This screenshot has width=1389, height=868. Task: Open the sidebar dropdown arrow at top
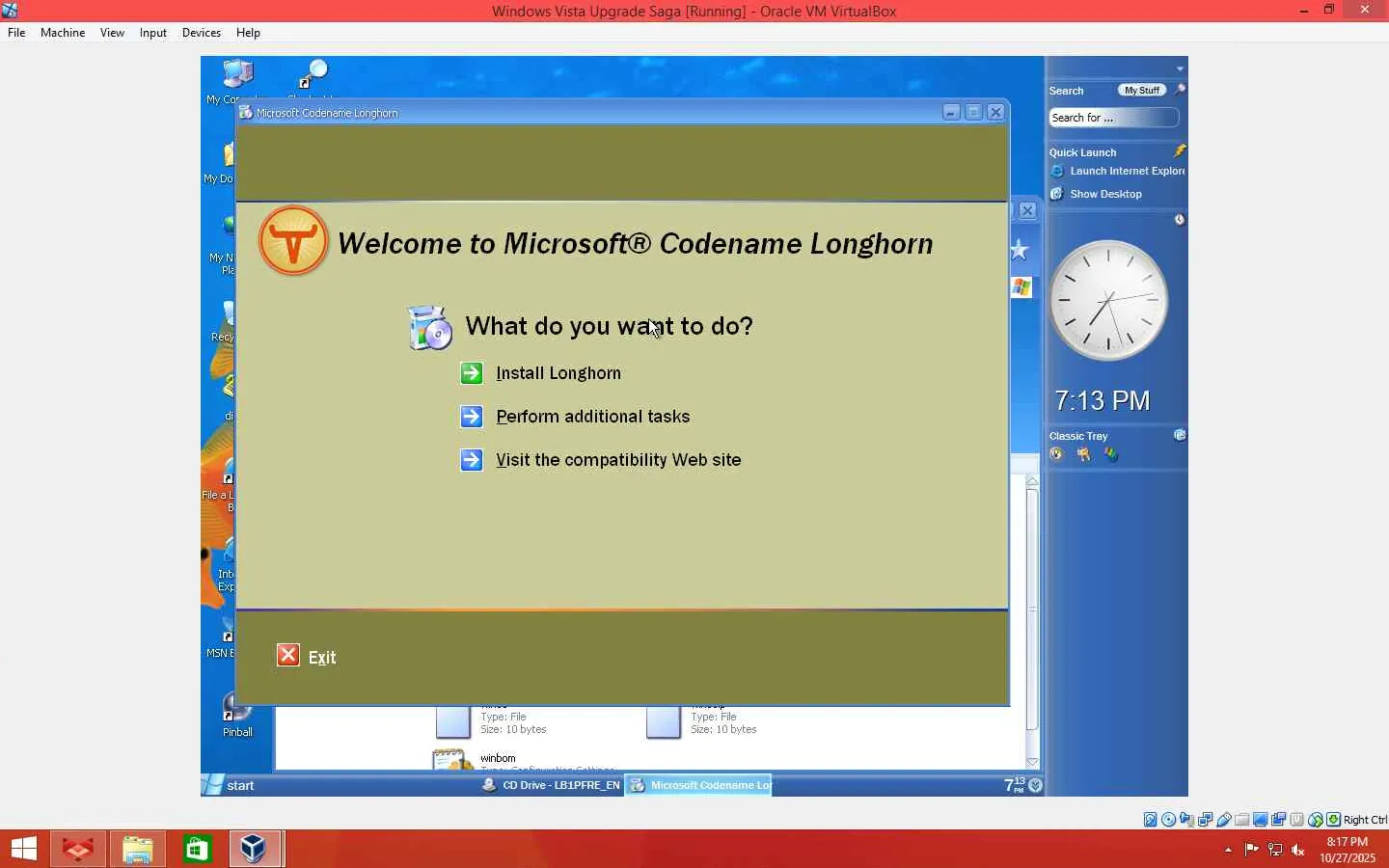pos(1180,68)
